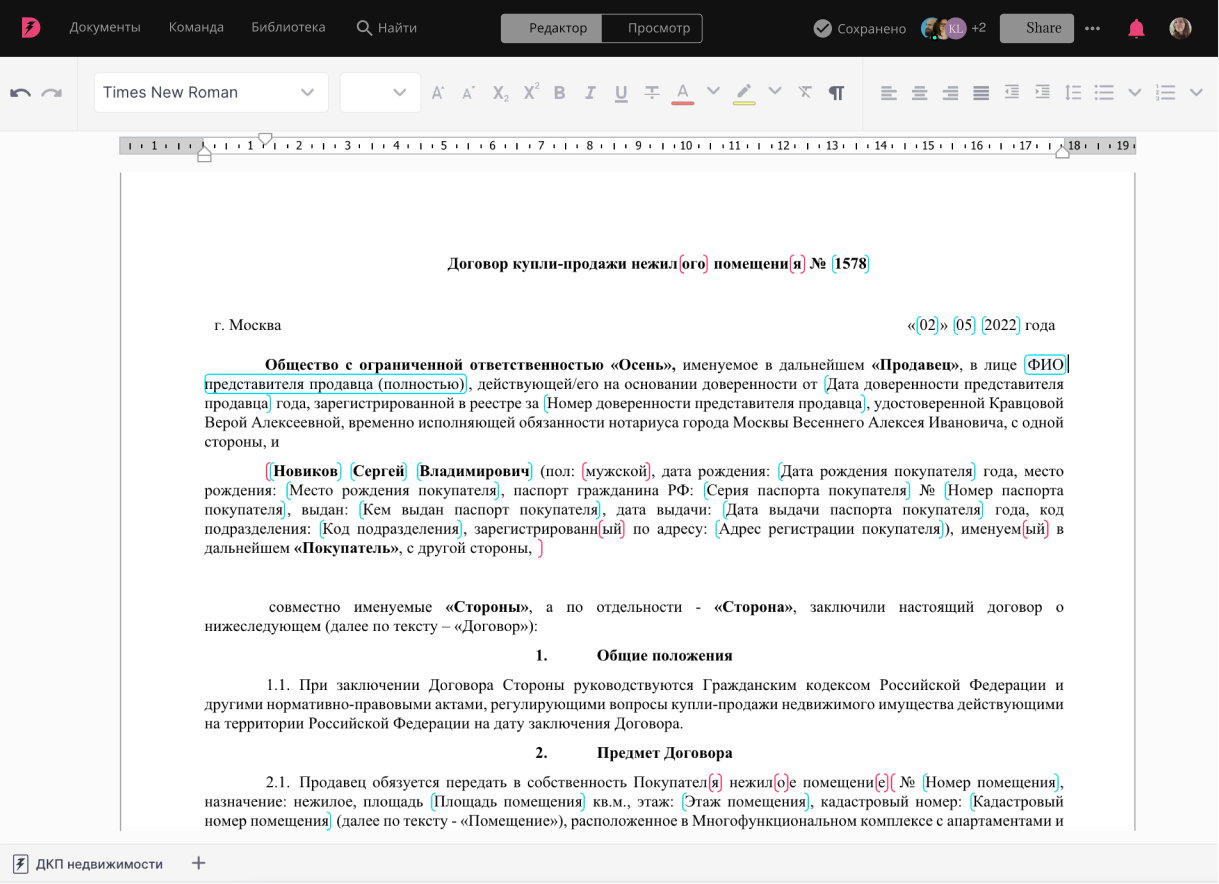Increase paragraph indent
The width and height of the screenshot is (1219, 884).
point(1042,92)
